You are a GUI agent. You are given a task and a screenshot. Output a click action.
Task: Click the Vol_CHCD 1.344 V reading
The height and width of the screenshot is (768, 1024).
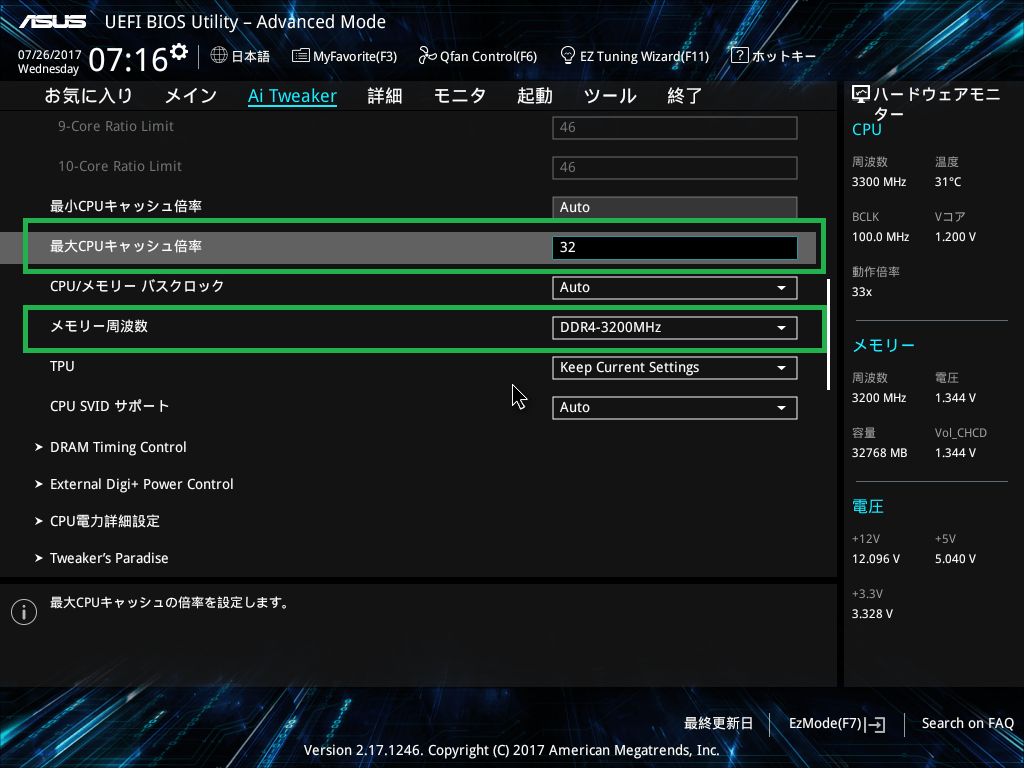(955, 453)
